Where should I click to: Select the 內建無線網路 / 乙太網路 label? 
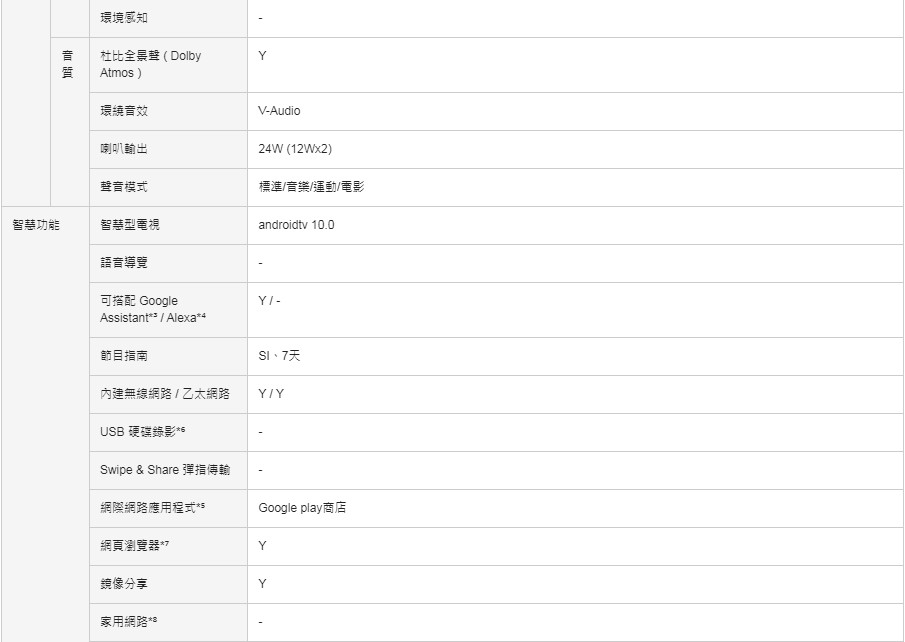(165, 394)
